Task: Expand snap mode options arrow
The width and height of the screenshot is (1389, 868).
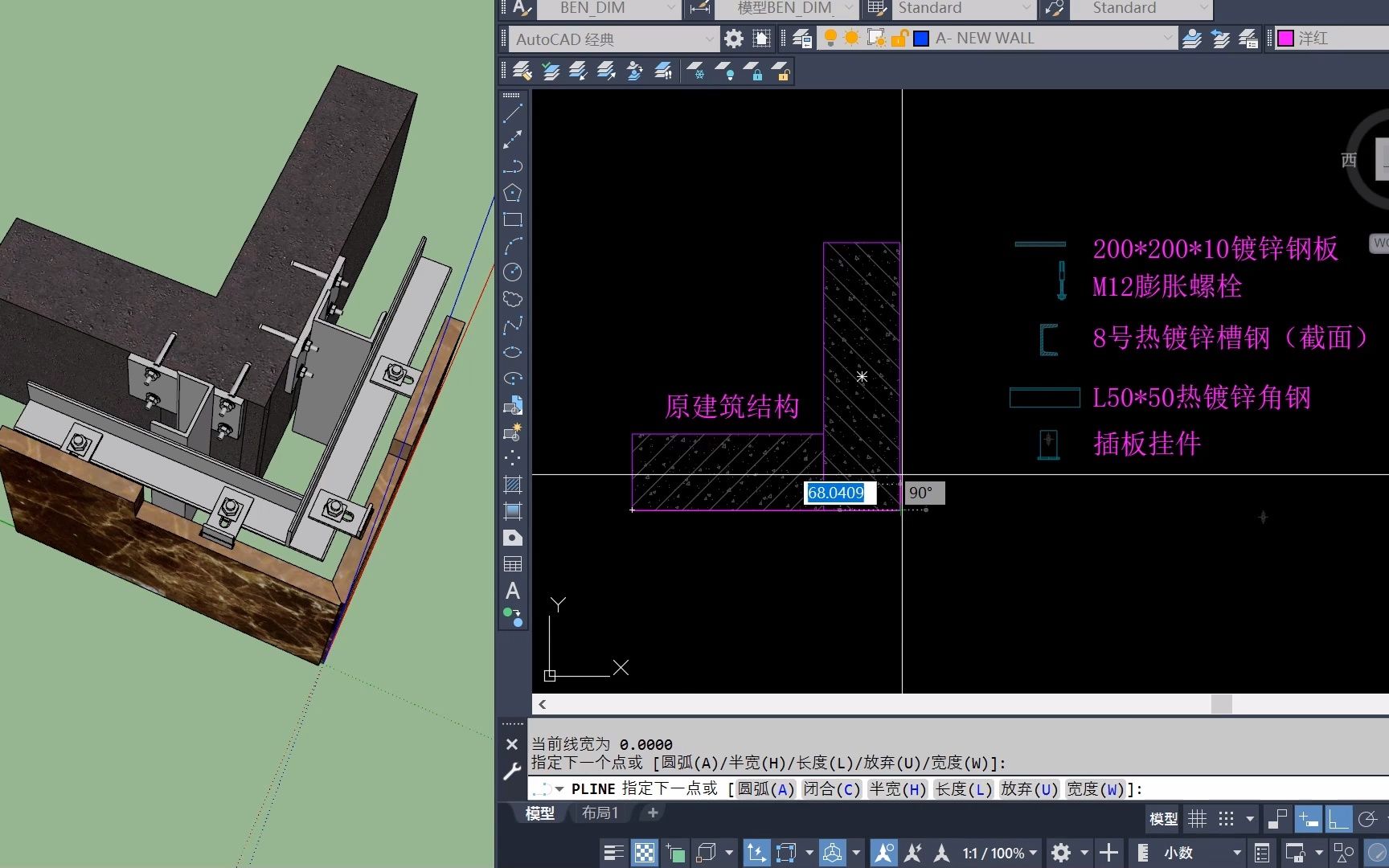Action: pyautogui.click(x=1250, y=819)
